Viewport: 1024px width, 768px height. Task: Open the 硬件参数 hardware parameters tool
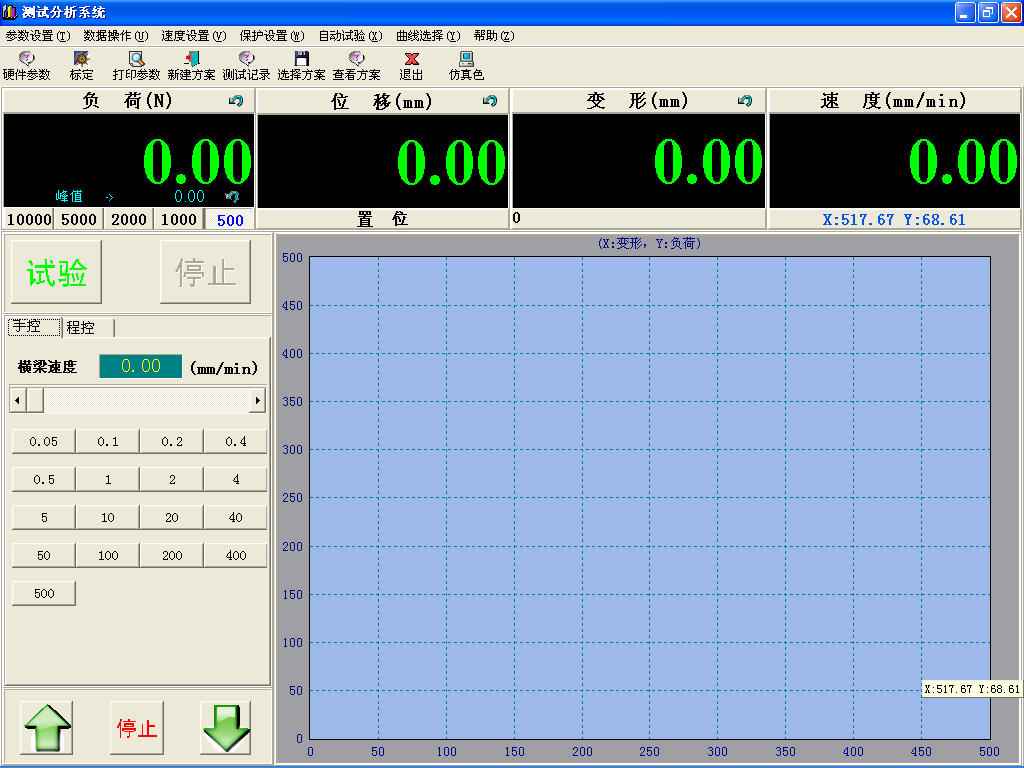(26, 66)
